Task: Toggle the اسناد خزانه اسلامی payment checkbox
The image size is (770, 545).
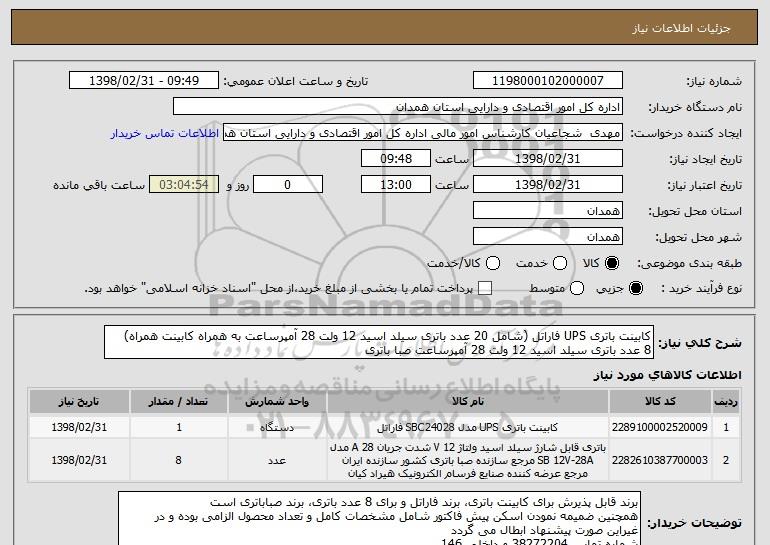Action: [x=485, y=289]
